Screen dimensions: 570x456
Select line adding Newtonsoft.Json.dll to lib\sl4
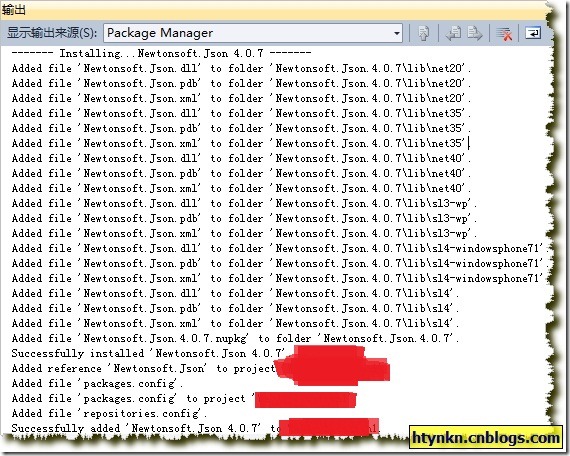[235, 293]
